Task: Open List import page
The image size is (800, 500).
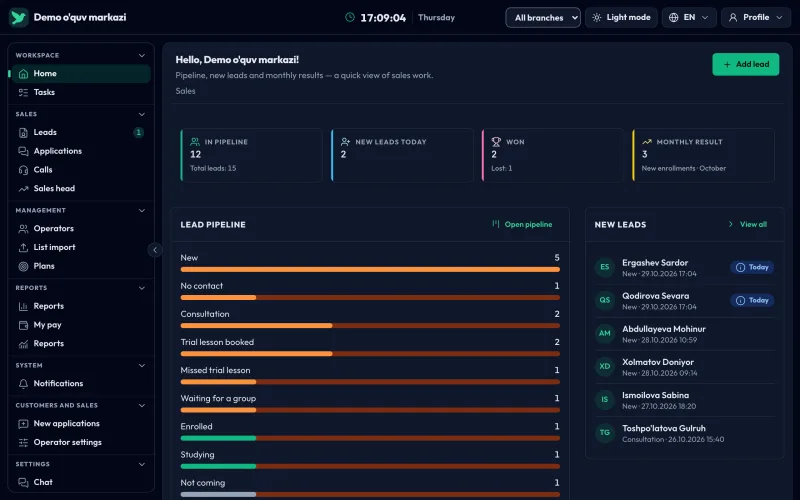Action: (81, 247)
